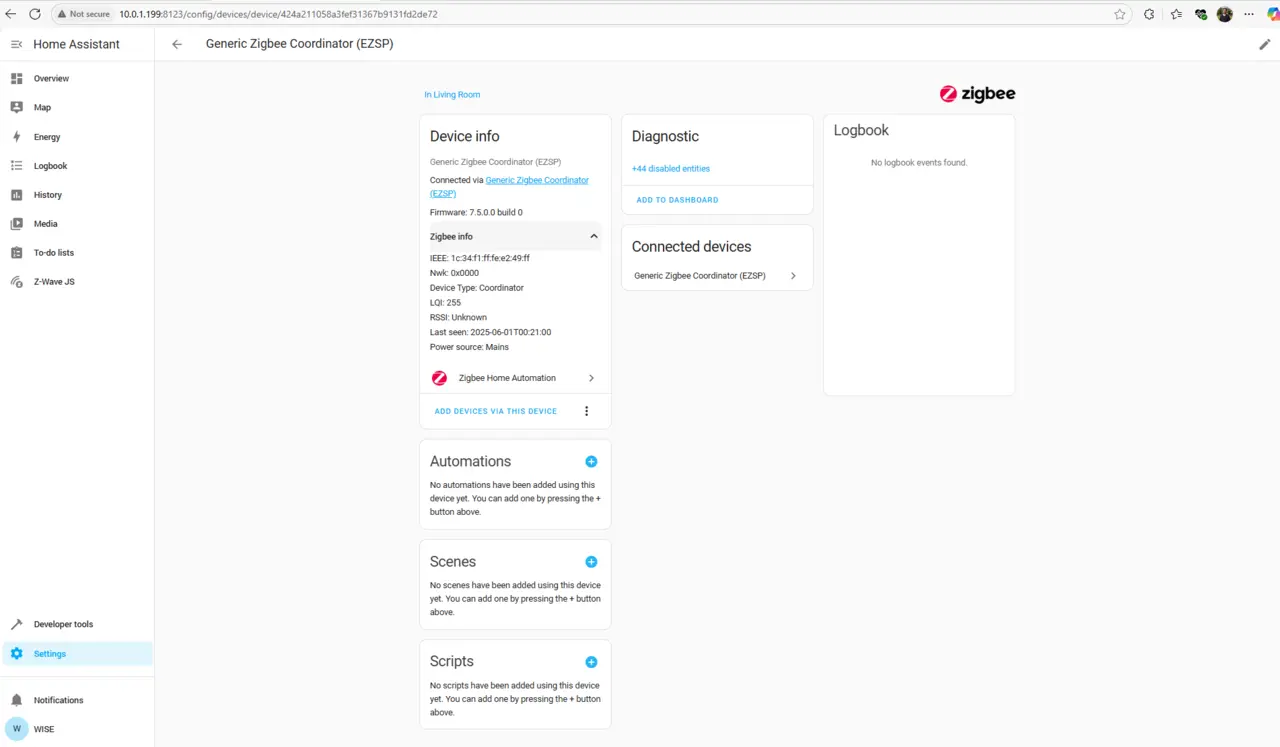Open the Notifications bell icon
This screenshot has width=1280, height=747.
16,700
